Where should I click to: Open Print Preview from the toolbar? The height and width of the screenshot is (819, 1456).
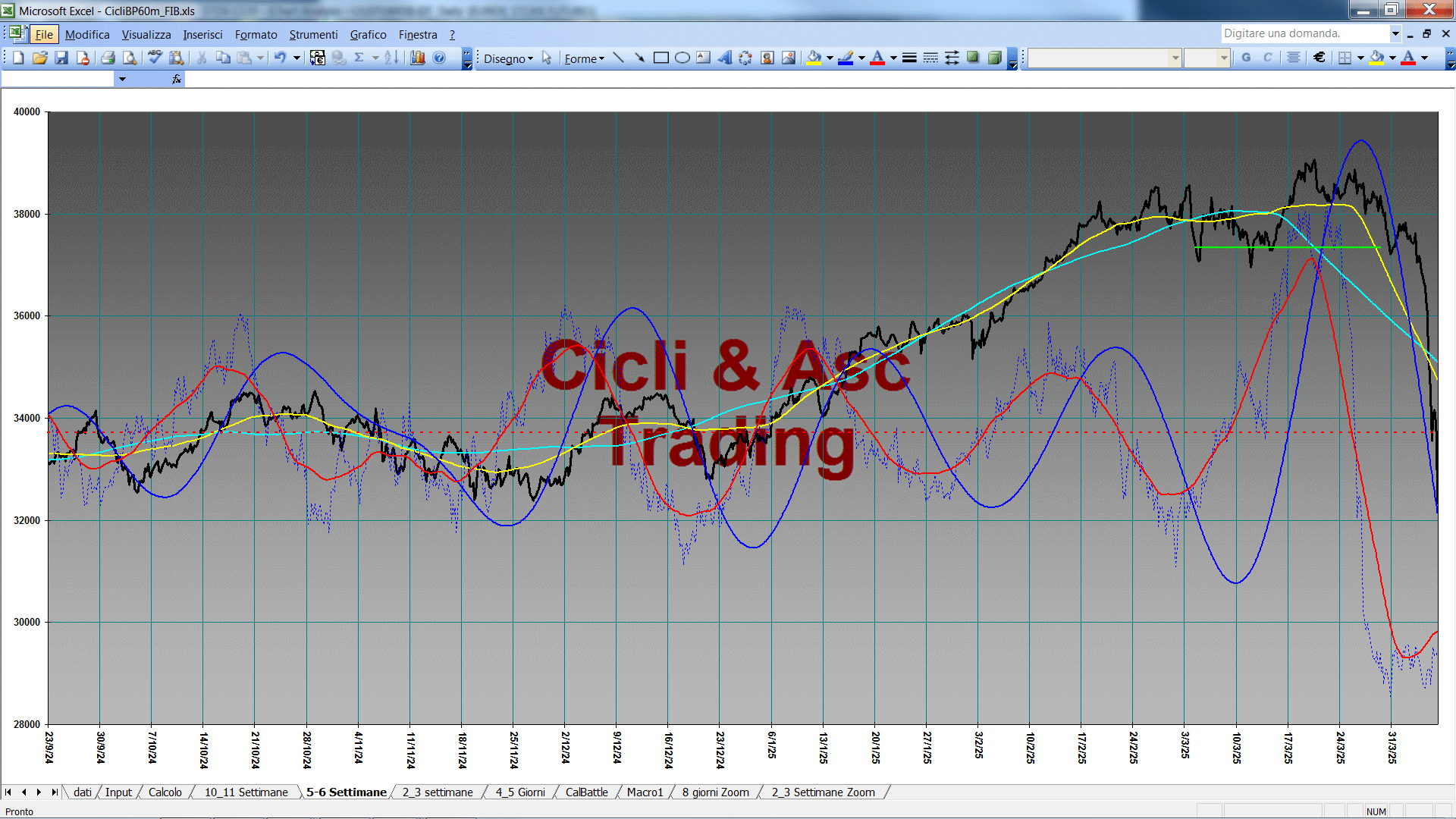(130, 58)
